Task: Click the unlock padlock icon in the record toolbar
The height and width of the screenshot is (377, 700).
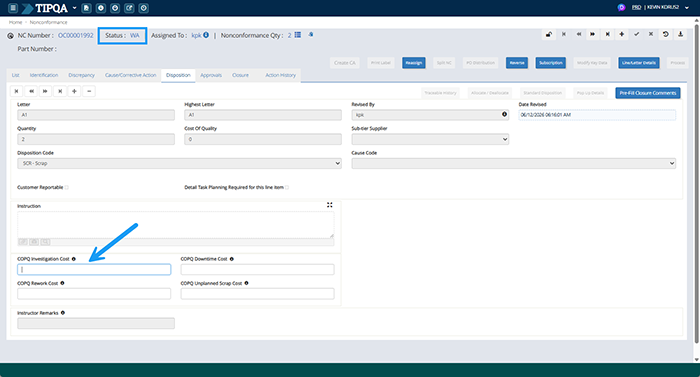Action: tap(549, 34)
